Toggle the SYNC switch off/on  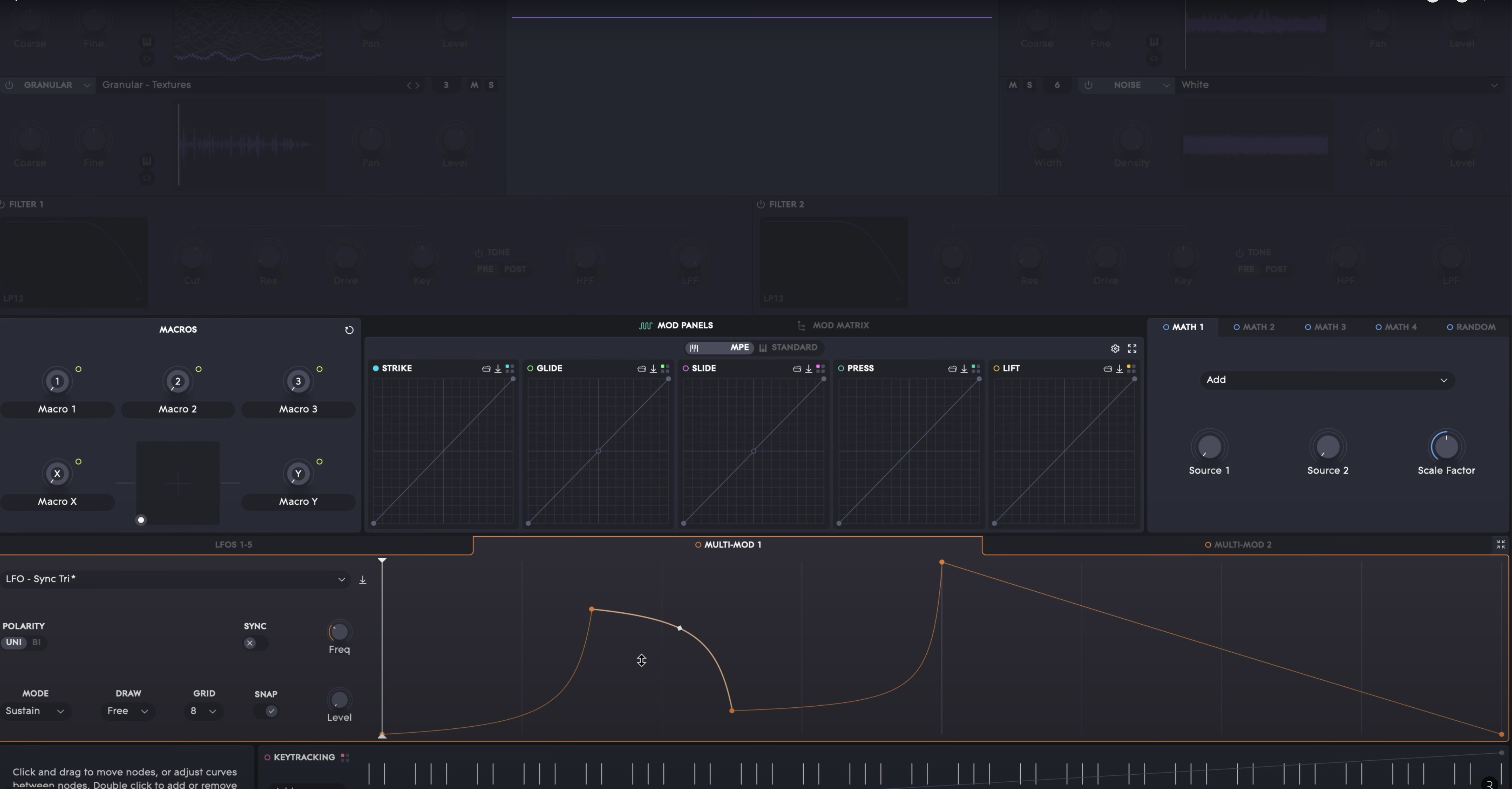(255, 643)
